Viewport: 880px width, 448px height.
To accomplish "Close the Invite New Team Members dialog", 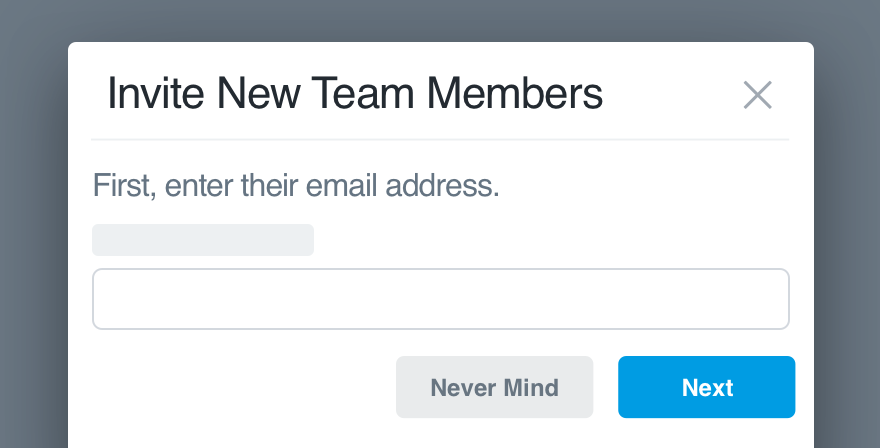I will coord(758,95).
